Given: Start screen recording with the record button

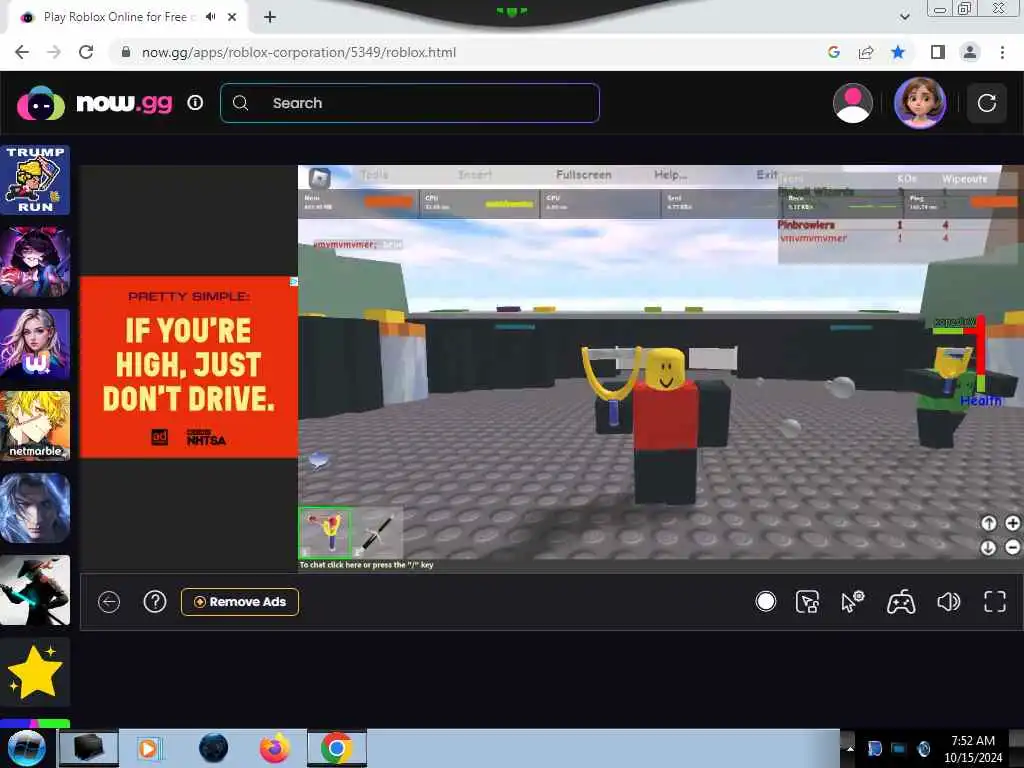Looking at the screenshot, I should [765, 601].
